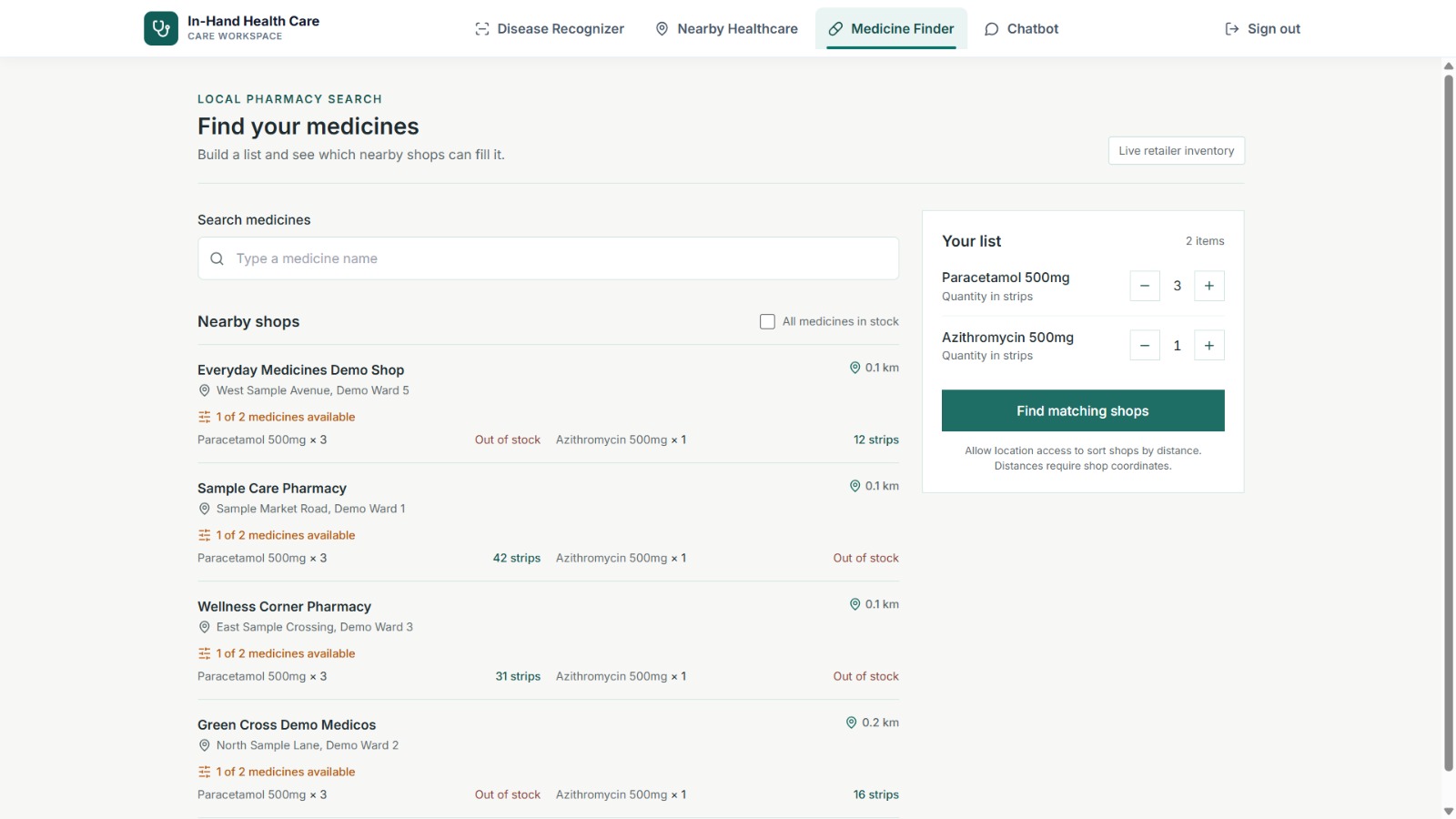Focus the medicine name search field
The image size is (1456, 819).
tap(548, 258)
